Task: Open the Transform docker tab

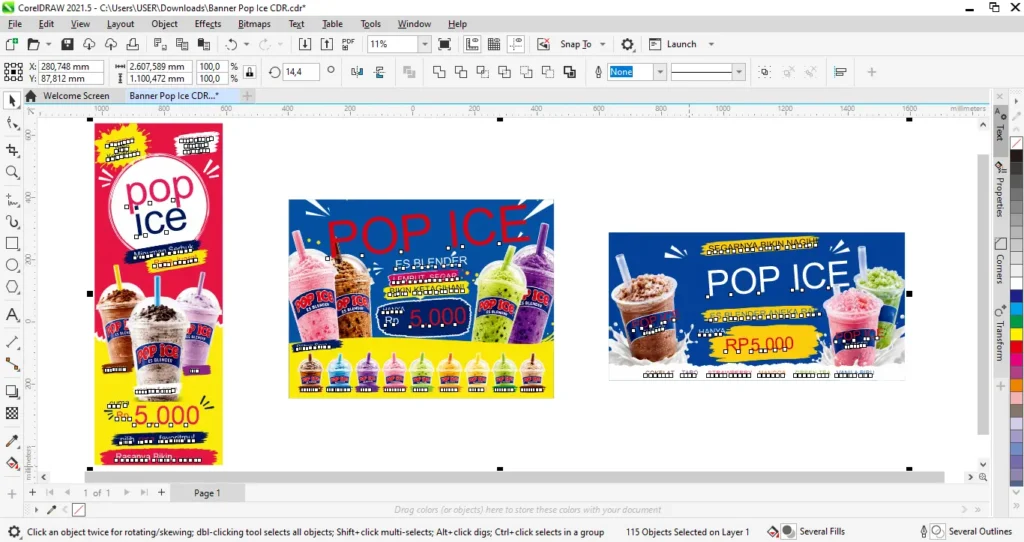Action: pos(1000,332)
